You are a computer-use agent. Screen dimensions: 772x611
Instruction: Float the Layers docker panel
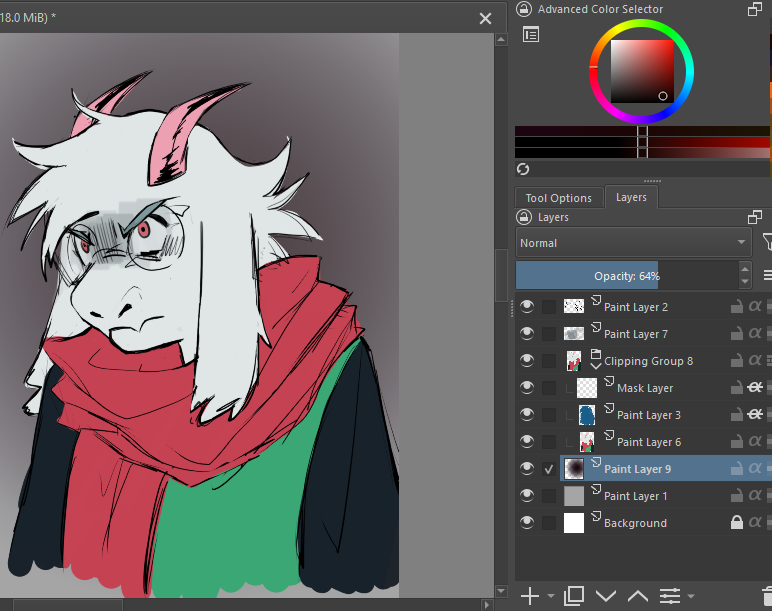coord(755,217)
